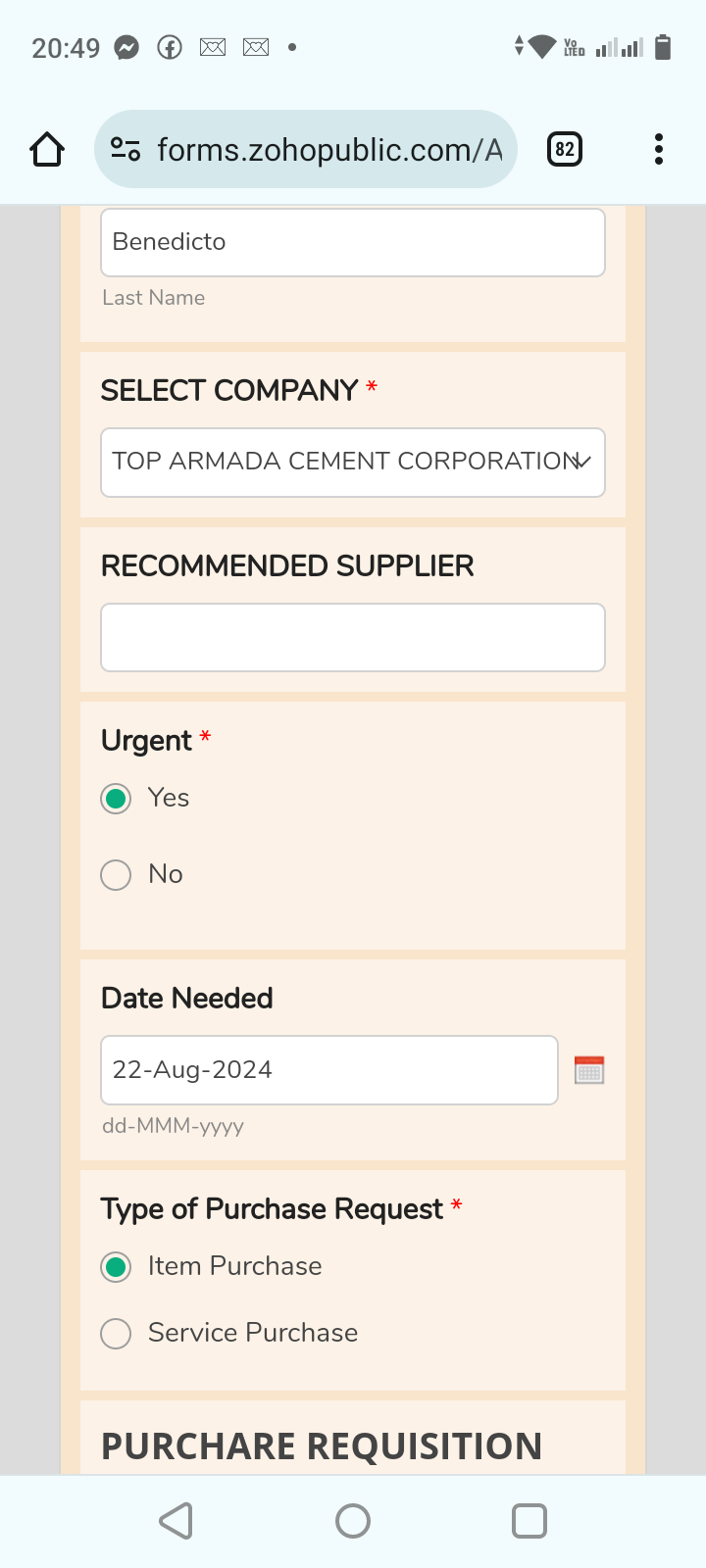Select No for Urgent
706x1568 pixels.
117,875
